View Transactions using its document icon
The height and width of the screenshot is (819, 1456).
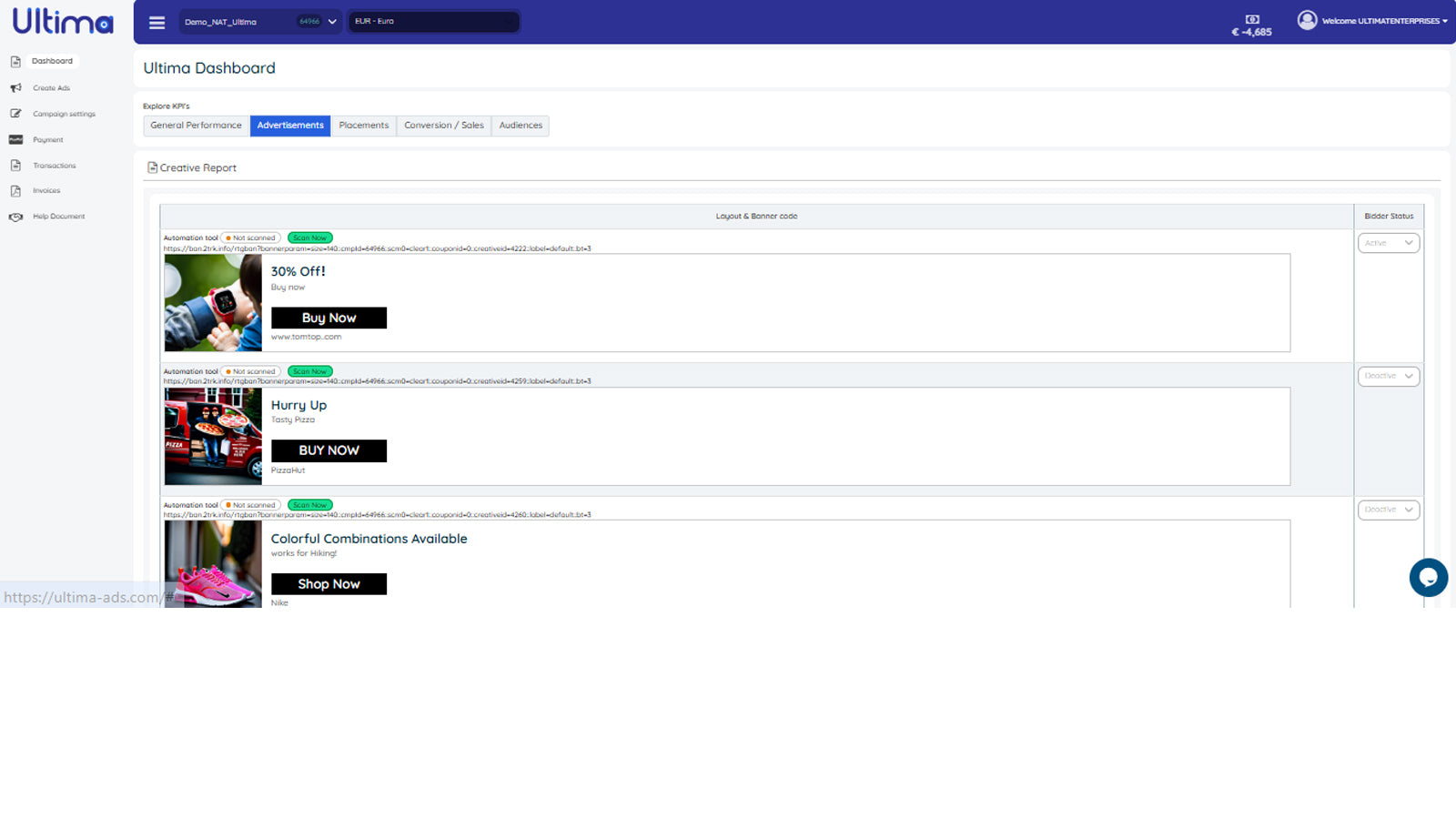tap(15, 165)
